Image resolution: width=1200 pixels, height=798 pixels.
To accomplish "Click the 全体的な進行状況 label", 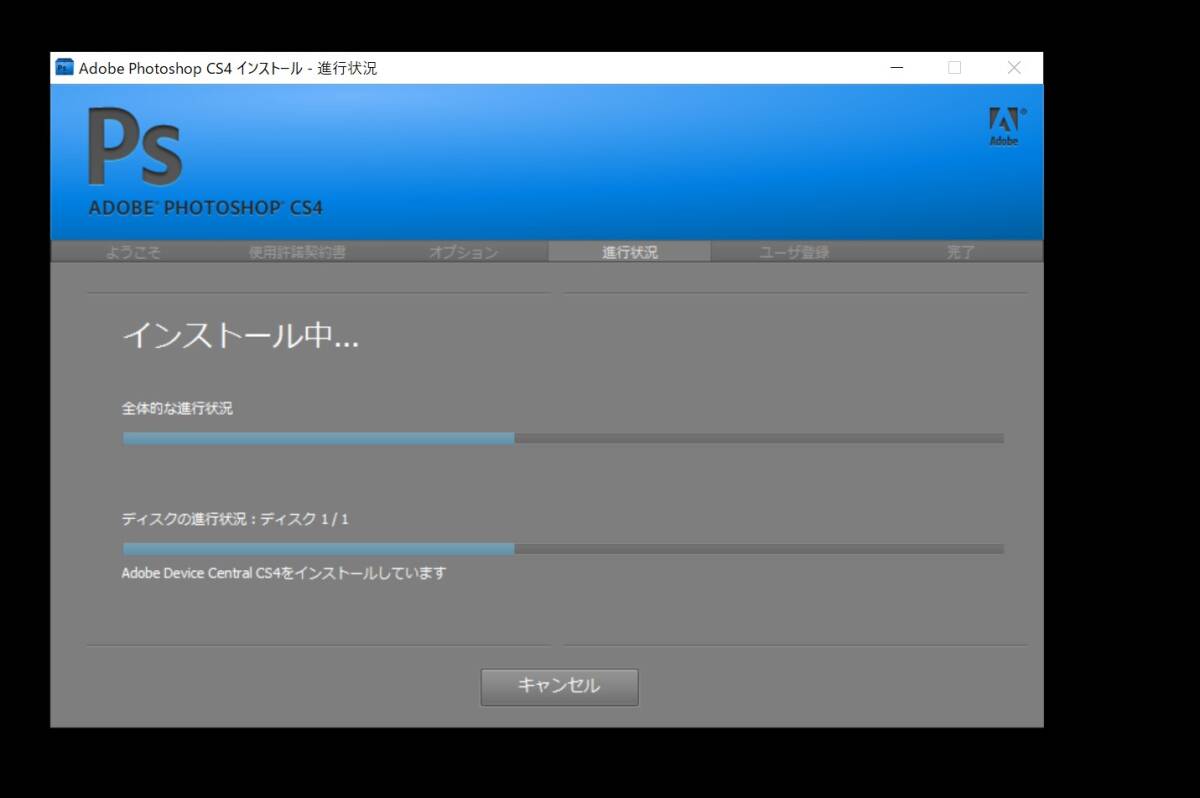I will pos(177,408).
